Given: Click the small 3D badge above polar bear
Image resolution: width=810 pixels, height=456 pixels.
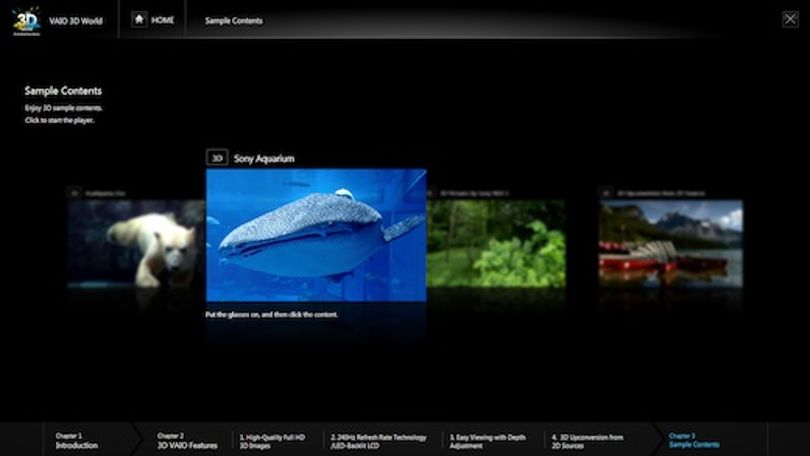Looking at the screenshot, I should [x=74, y=193].
